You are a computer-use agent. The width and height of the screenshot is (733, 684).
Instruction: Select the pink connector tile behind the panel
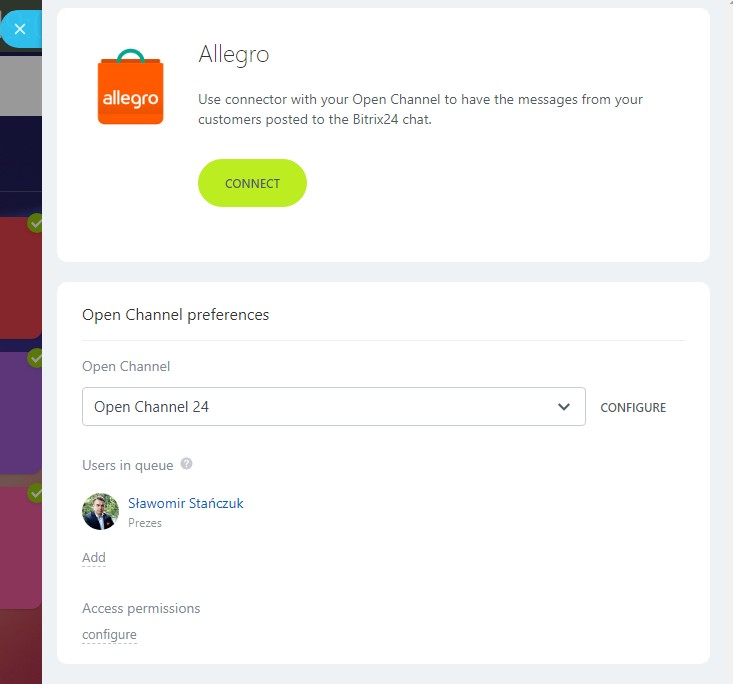pos(18,550)
